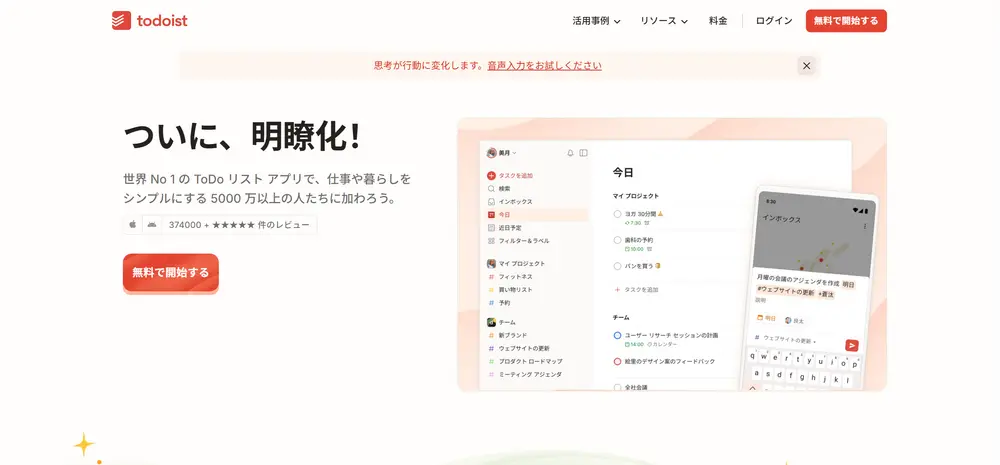Click the yellow hash icon beside 買い物リスト

tap(491, 290)
